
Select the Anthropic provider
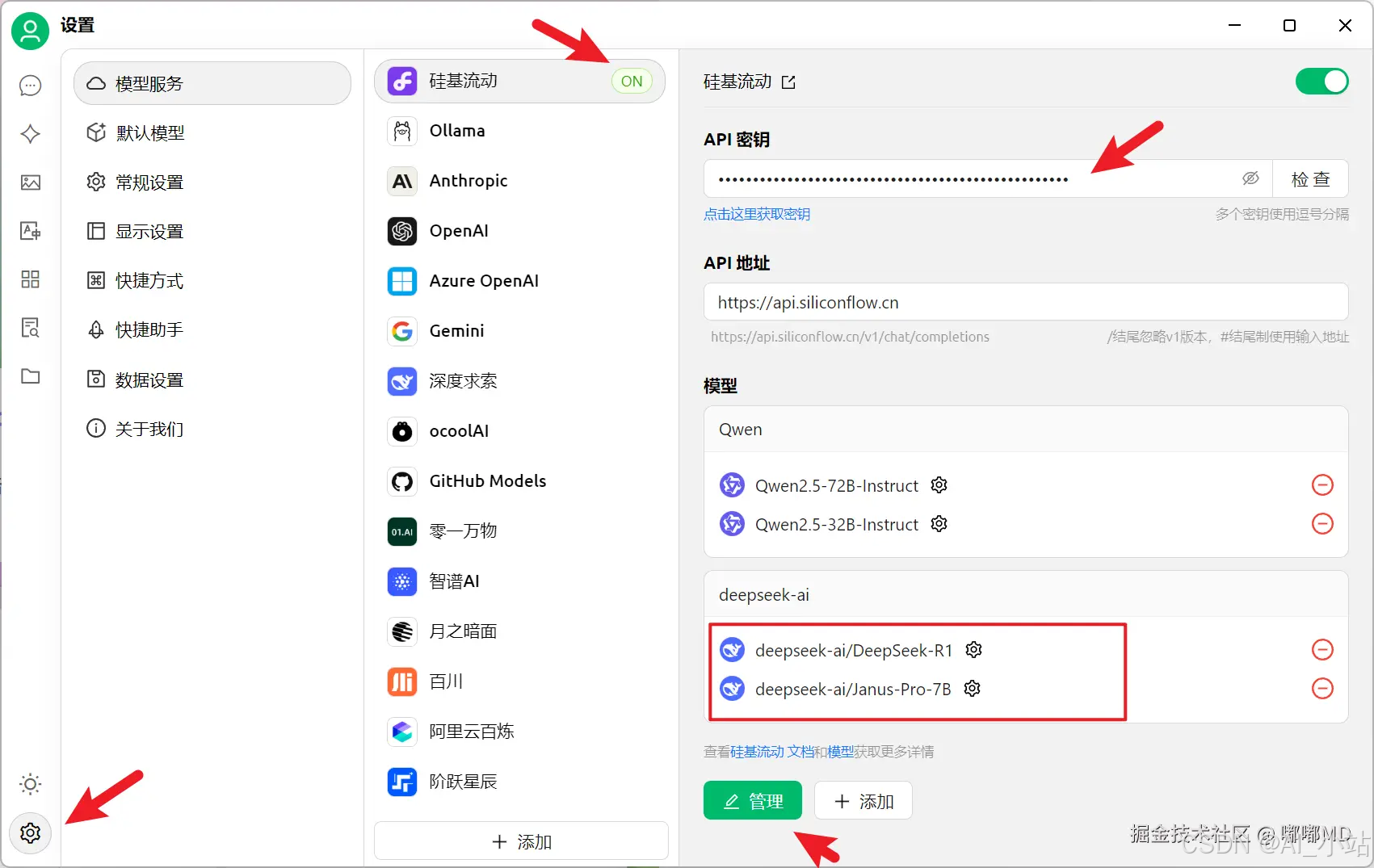[519, 181]
